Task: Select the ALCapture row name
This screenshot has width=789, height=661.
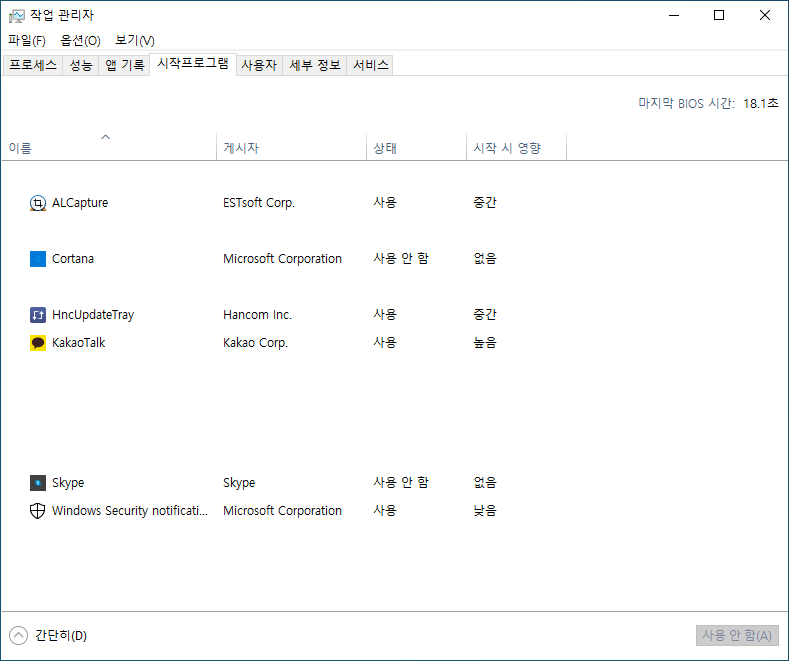Action: click(80, 203)
